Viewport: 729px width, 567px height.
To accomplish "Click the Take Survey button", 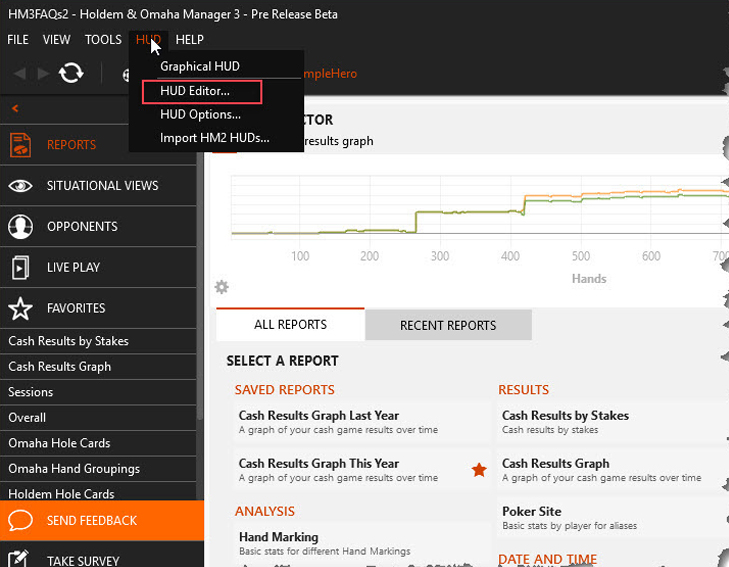I will tap(84, 561).
